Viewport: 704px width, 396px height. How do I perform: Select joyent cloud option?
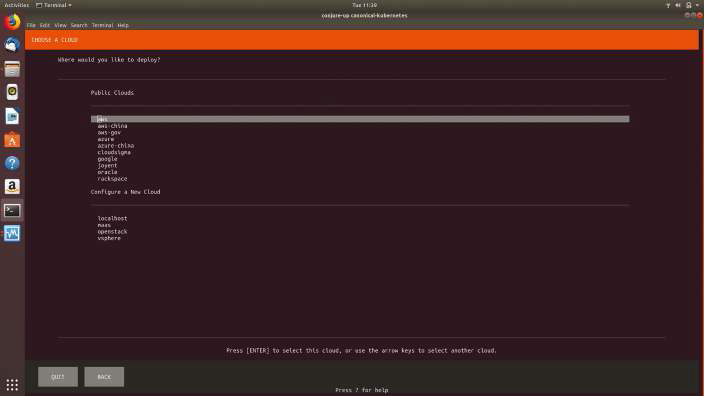[x=107, y=165]
